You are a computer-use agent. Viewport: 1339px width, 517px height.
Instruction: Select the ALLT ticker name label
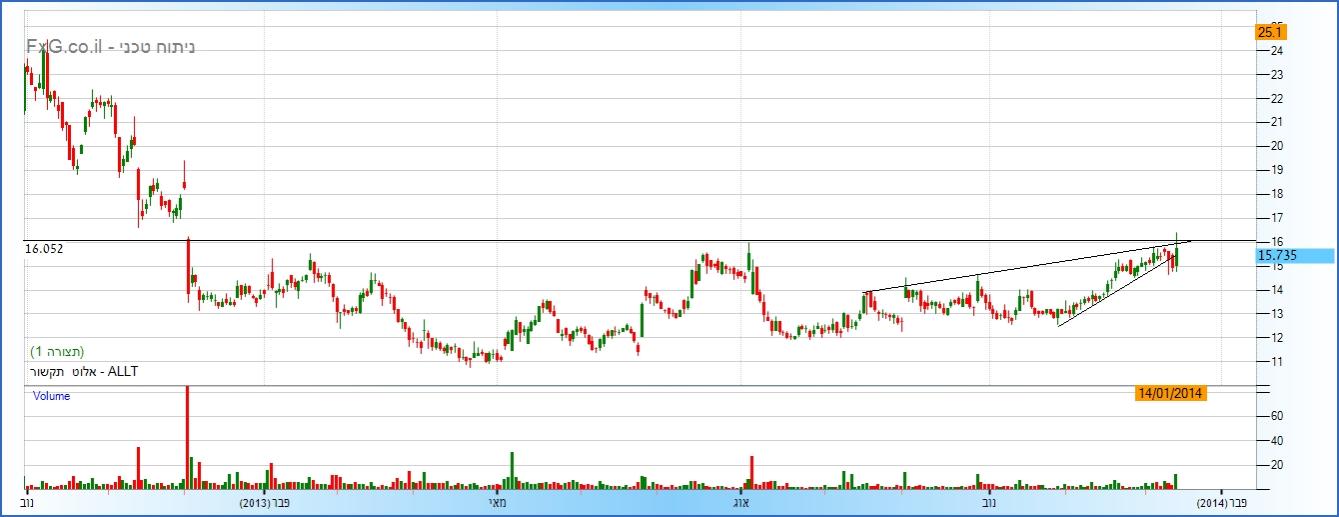click(x=83, y=372)
